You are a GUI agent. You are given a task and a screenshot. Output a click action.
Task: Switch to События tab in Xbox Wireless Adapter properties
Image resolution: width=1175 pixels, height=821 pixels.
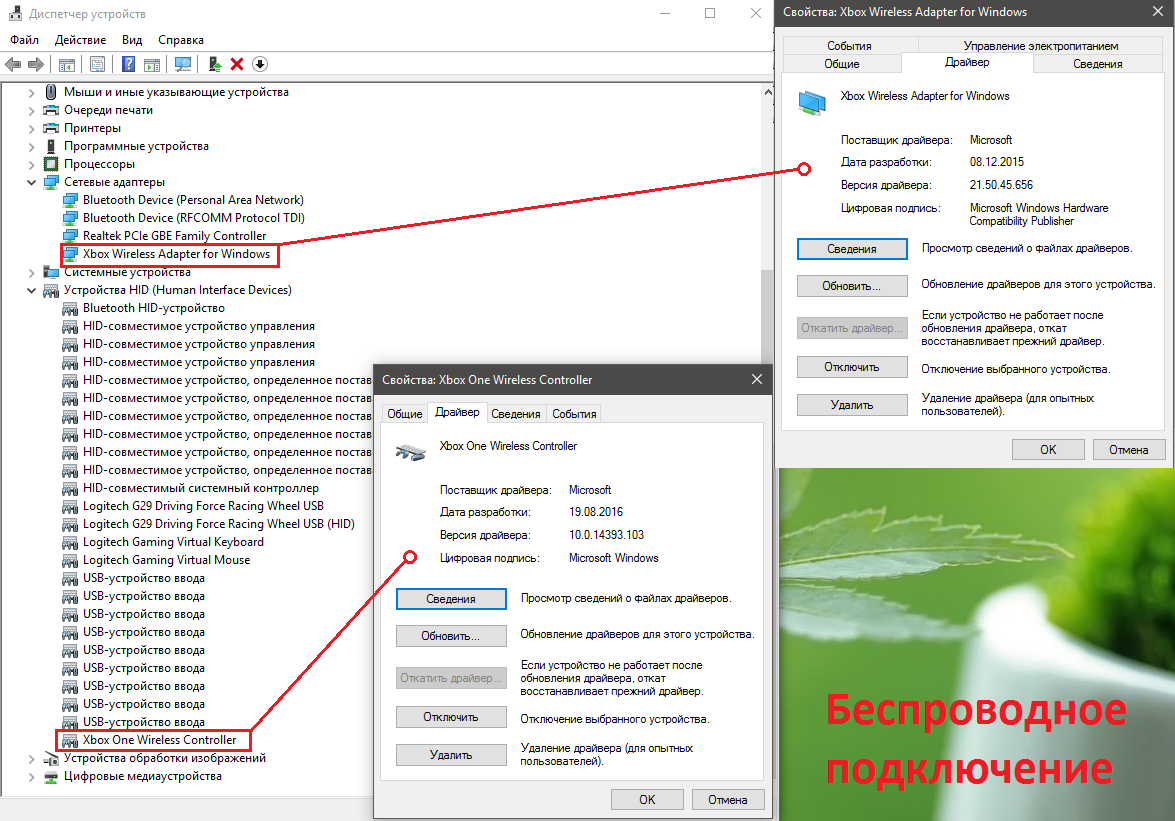(x=849, y=46)
